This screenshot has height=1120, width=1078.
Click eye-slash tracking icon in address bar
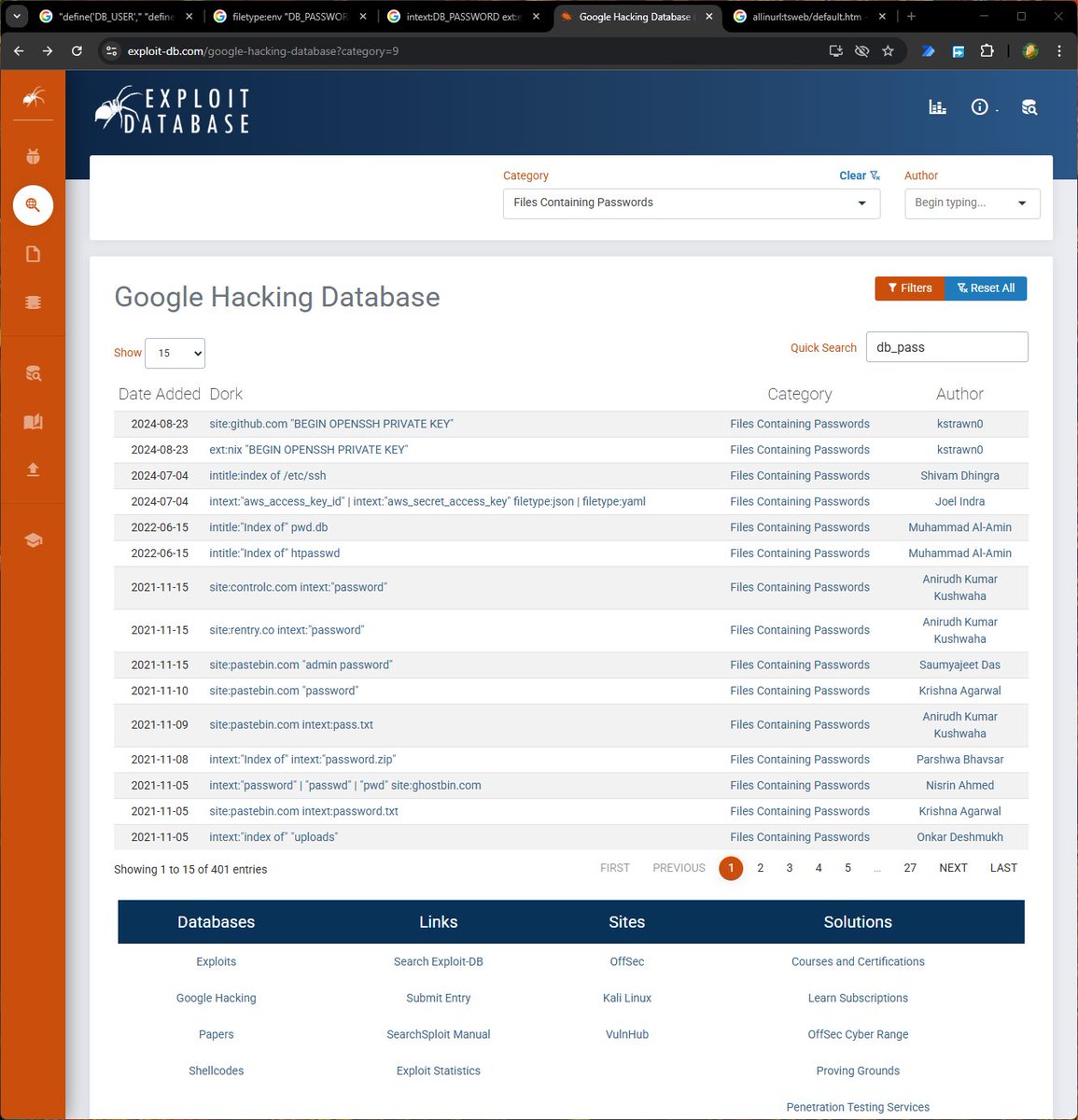click(x=861, y=51)
